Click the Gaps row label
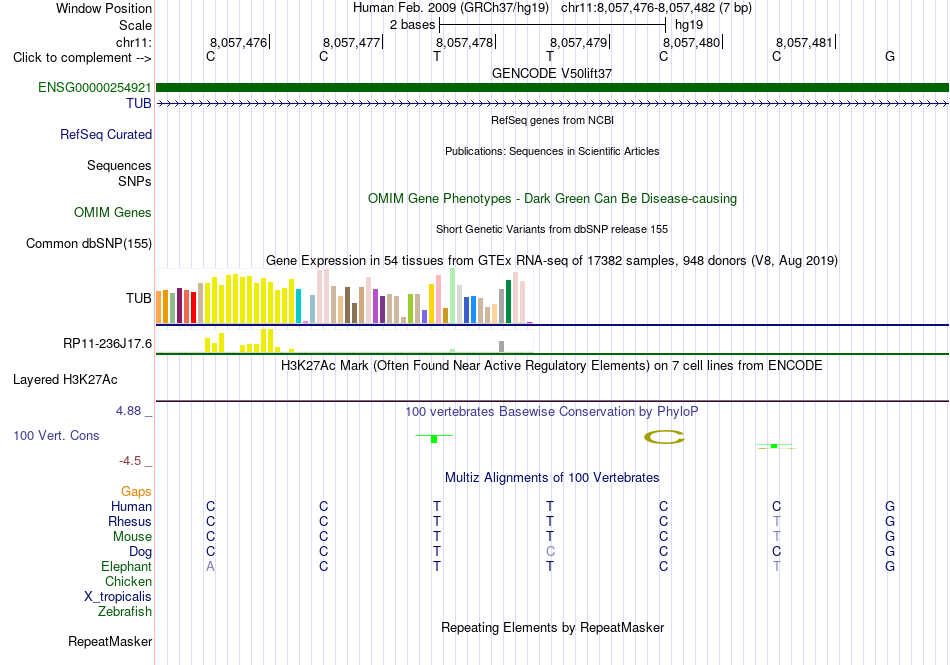 (136, 492)
